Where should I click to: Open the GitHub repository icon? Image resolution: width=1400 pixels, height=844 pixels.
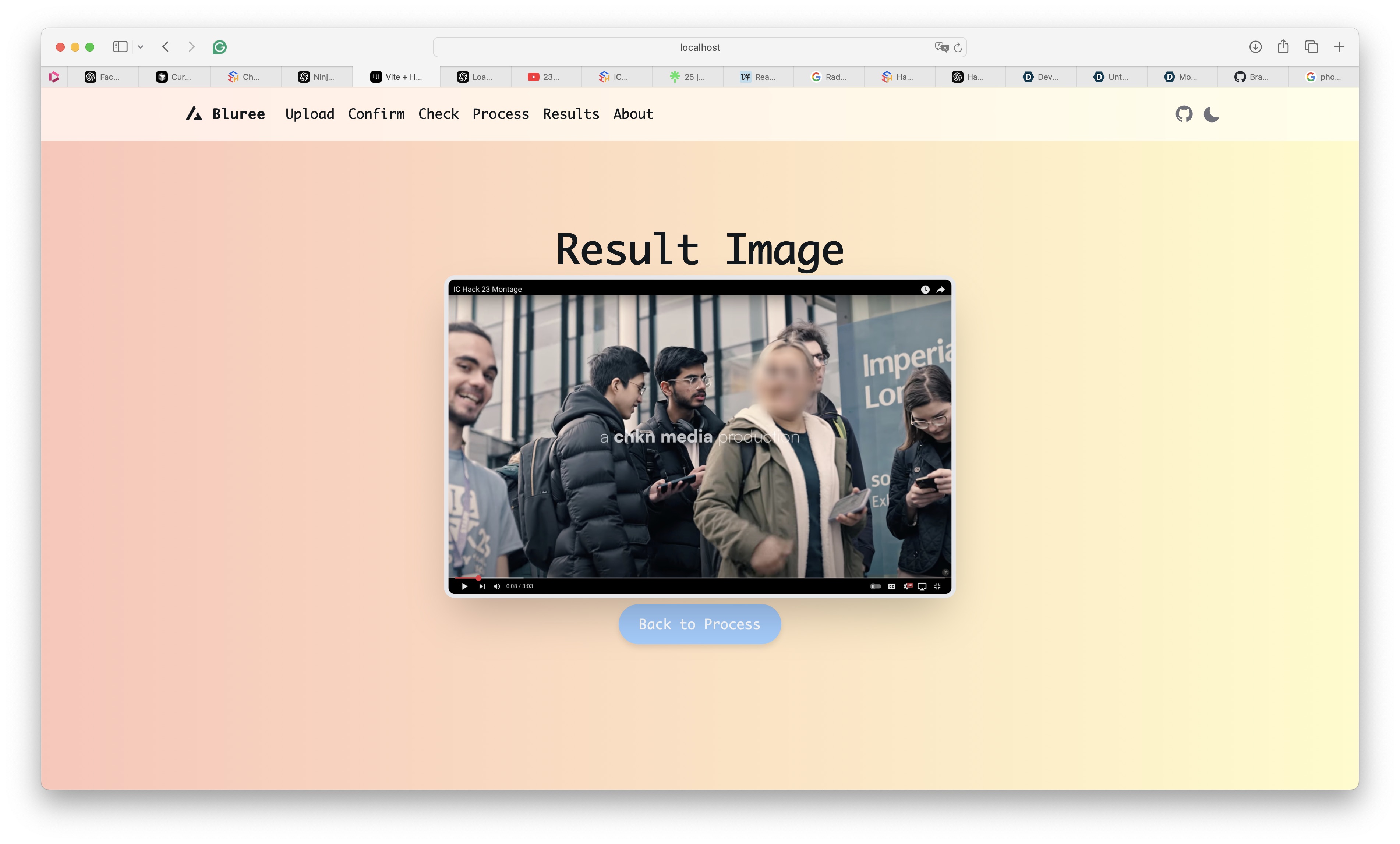point(1184,114)
